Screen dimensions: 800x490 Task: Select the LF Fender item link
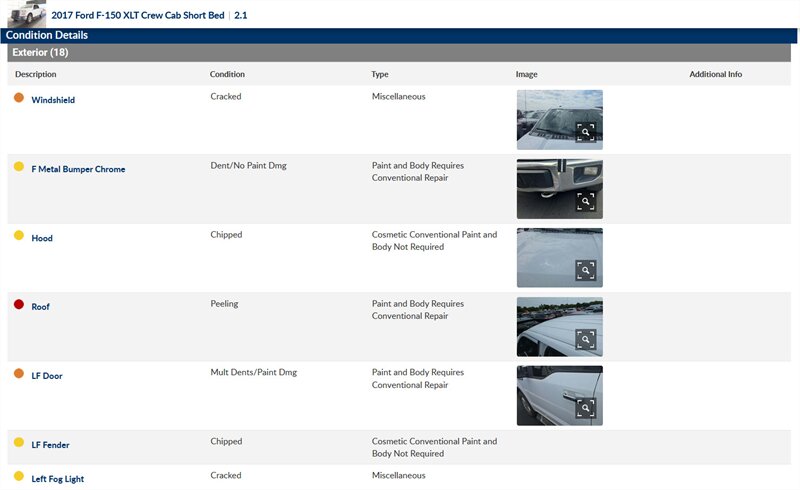[50, 444]
